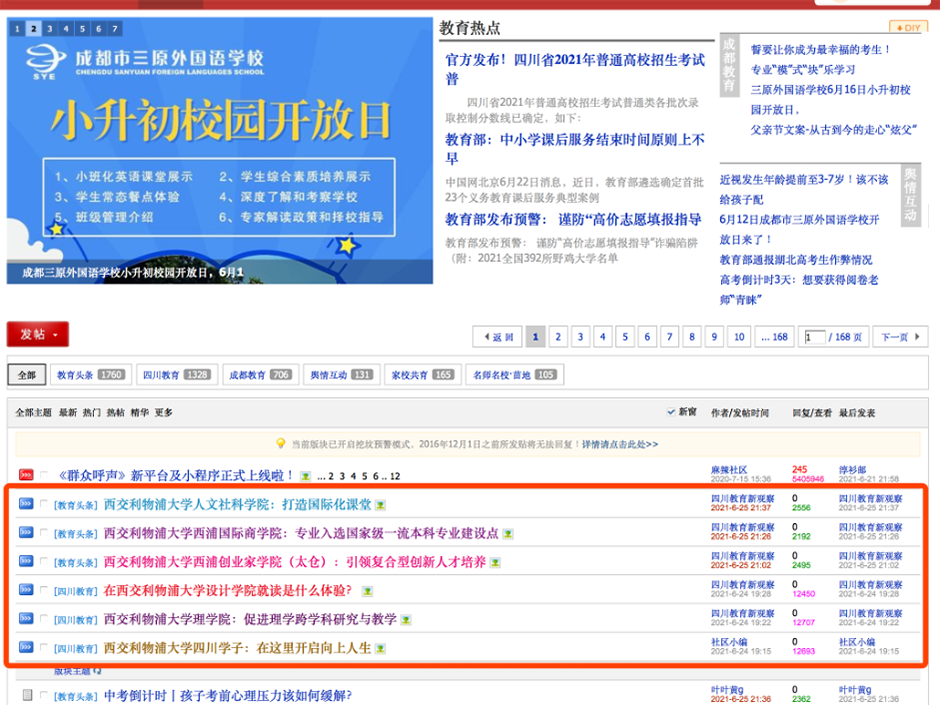
Task: Open thread icon for 西浦国际商学院 post
Action: [x=26, y=532]
